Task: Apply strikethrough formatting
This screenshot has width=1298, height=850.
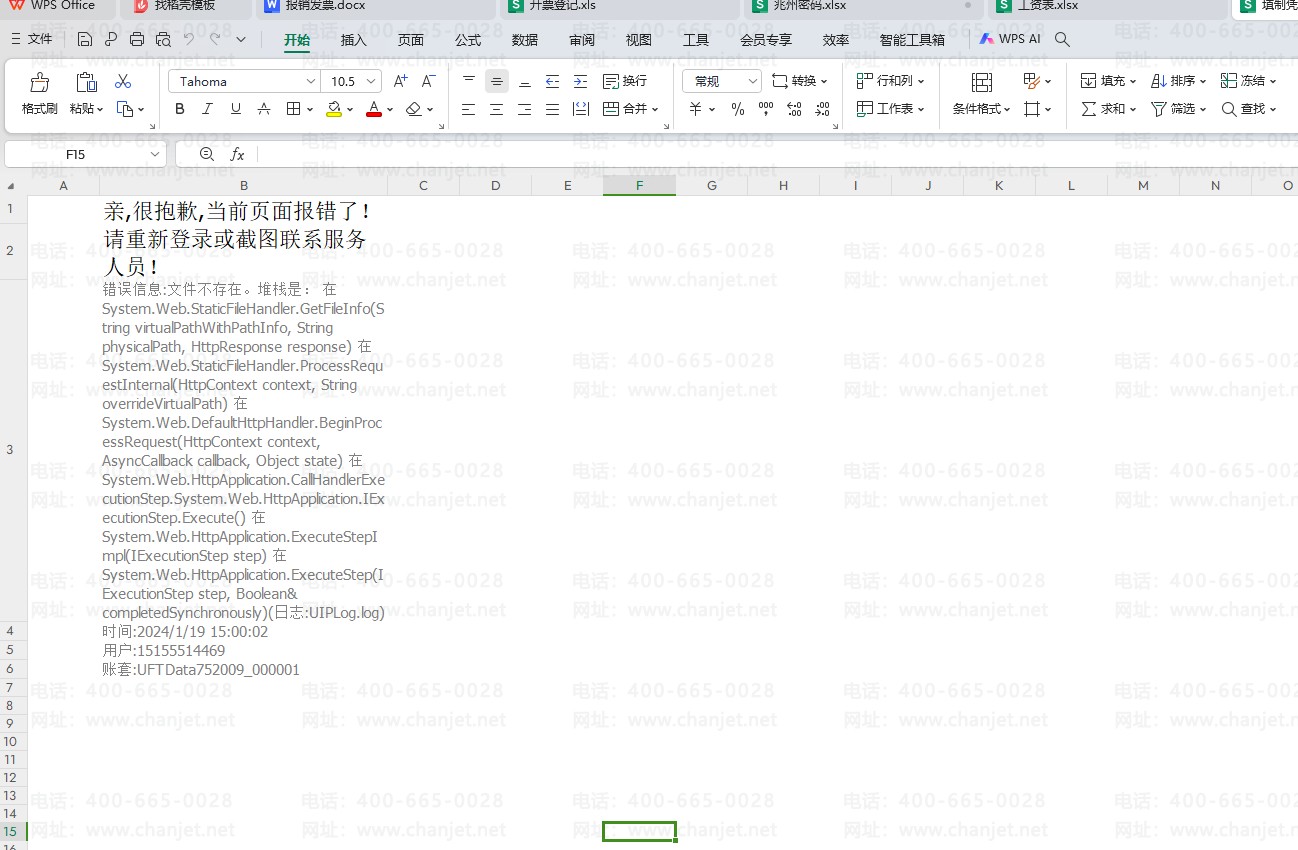Action: coord(264,109)
